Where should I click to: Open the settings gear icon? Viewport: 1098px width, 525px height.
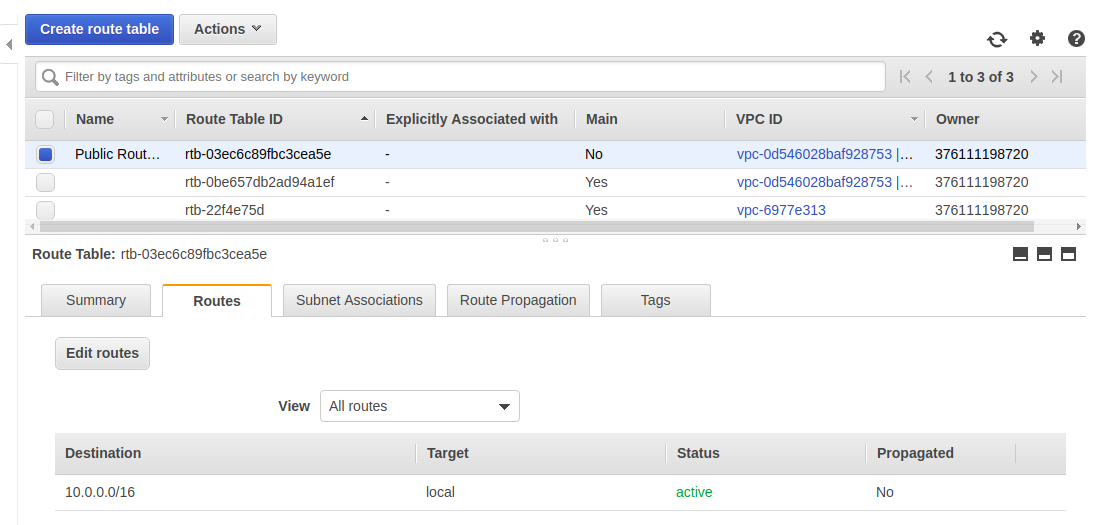(1037, 38)
